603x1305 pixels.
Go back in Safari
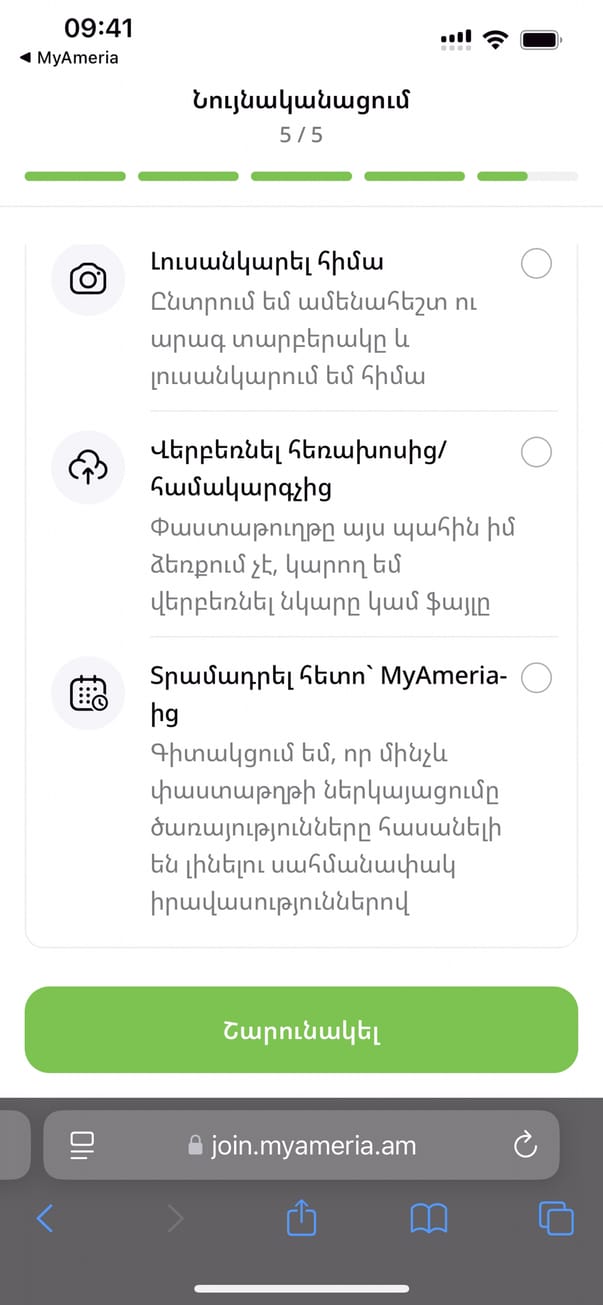[x=45, y=1218]
